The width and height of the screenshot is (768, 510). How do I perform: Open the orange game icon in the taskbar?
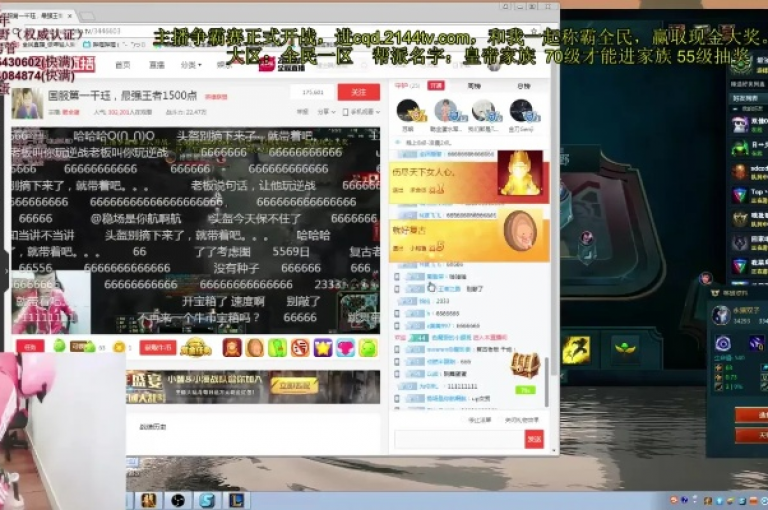click(148, 500)
